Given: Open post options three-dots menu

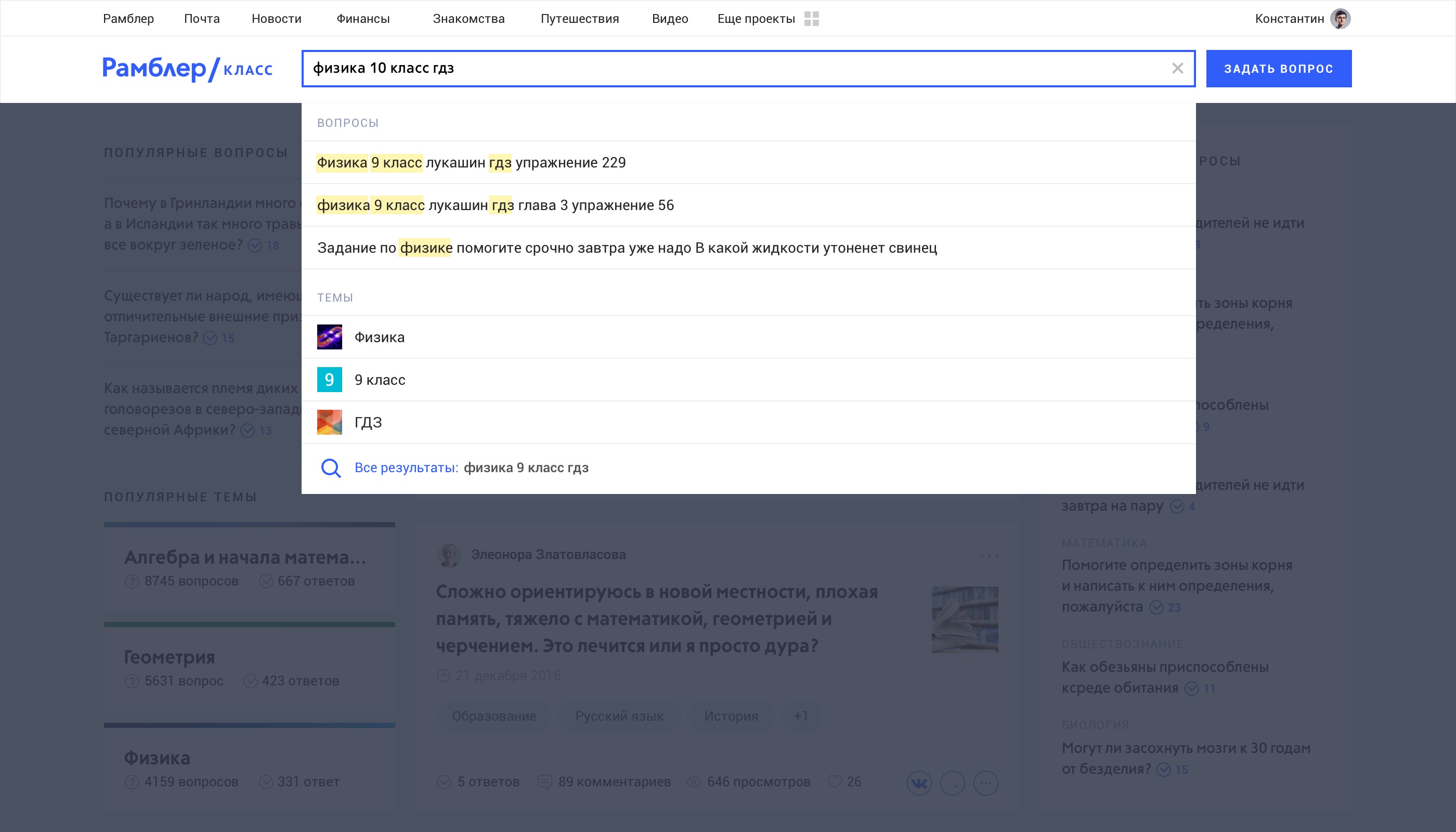Looking at the screenshot, I should click(989, 555).
